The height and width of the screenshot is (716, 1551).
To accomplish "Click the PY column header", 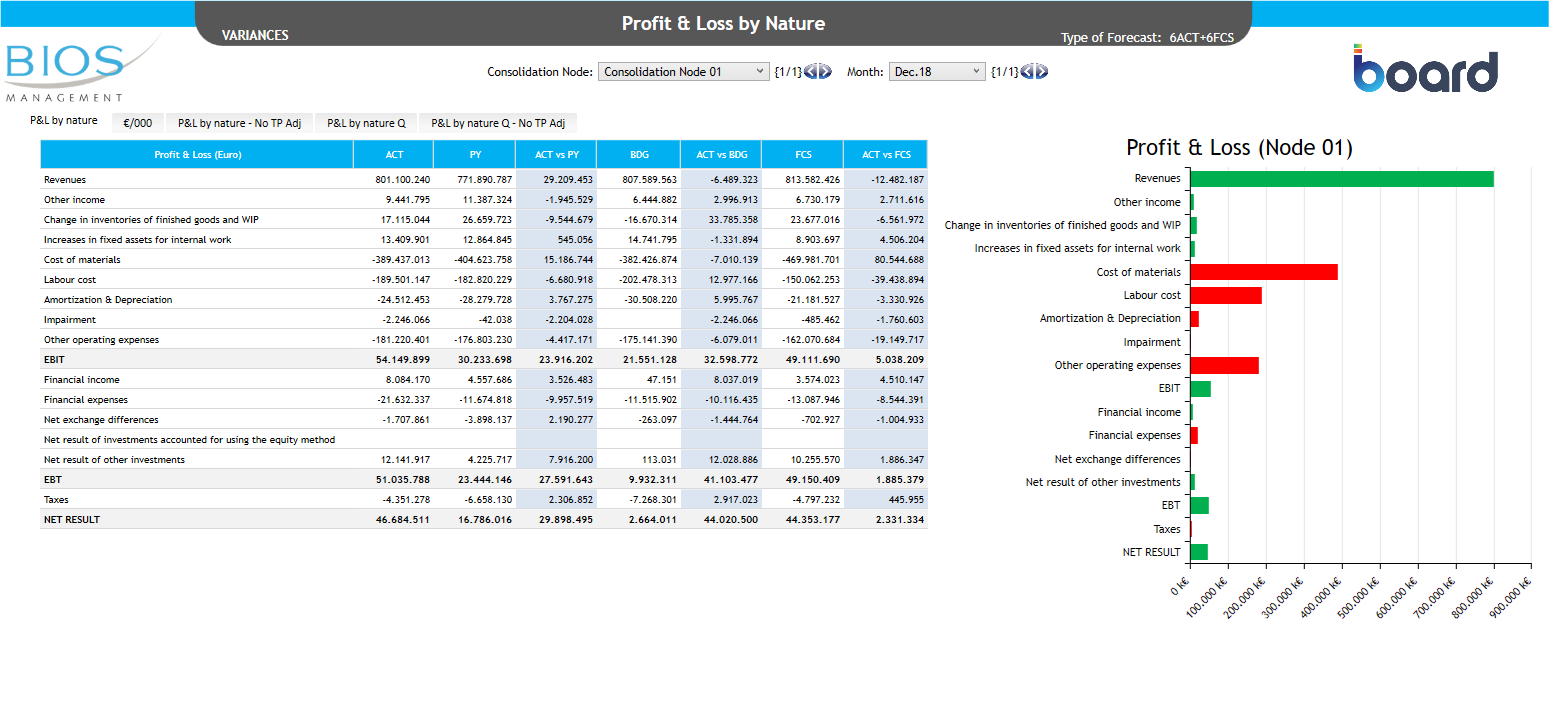I will point(475,154).
